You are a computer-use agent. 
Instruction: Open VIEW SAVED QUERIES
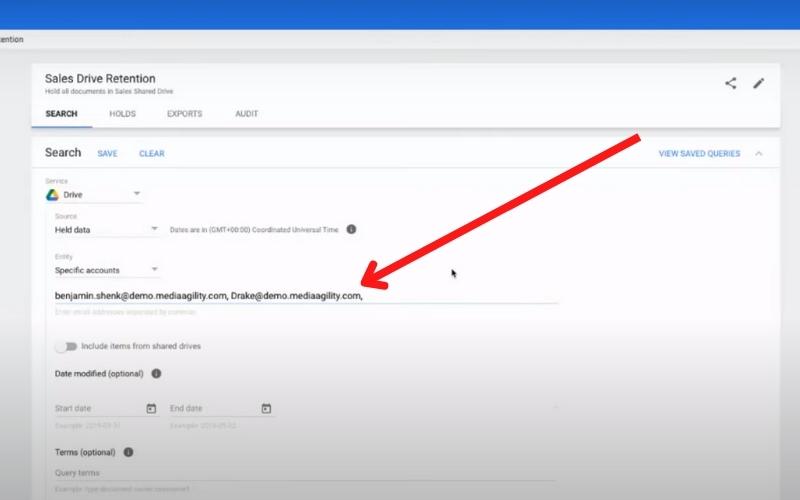point(699,154)
